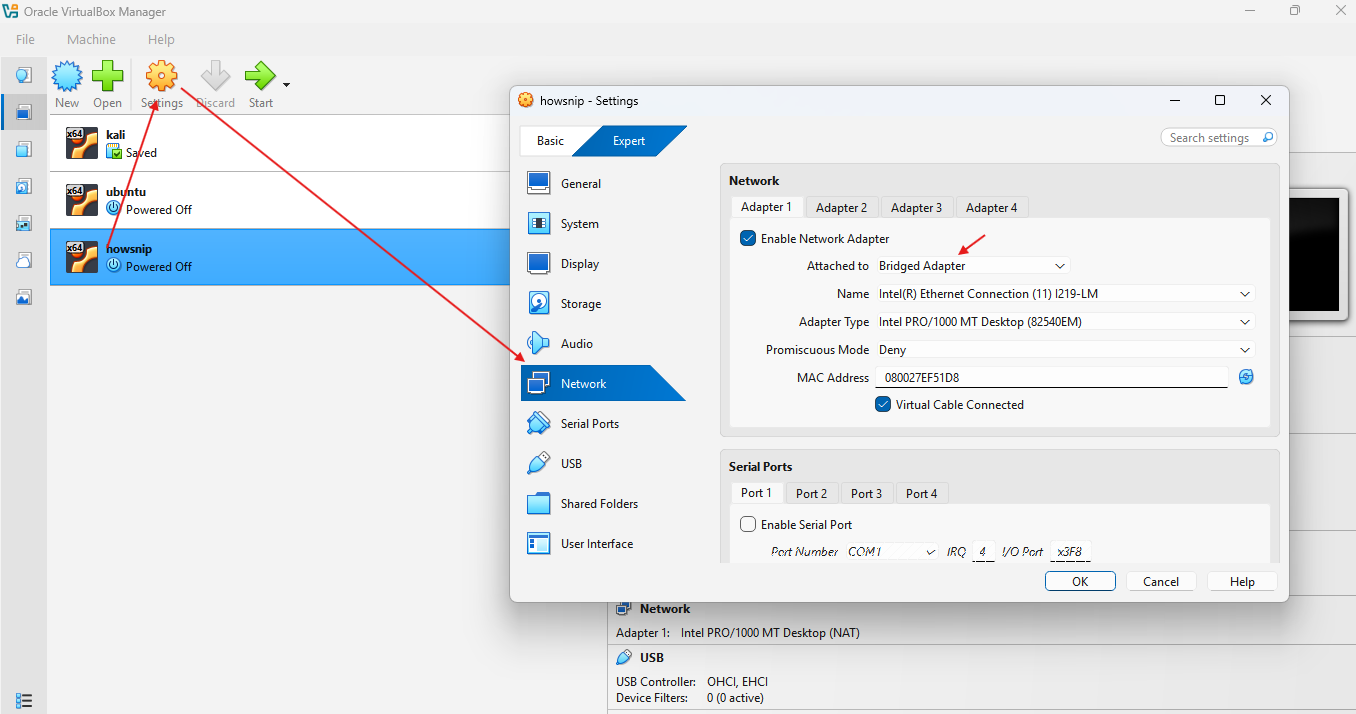Click ubuntu's Powered Off state icon
This screenshot has width=1356, height=714.
pos(114,209)
